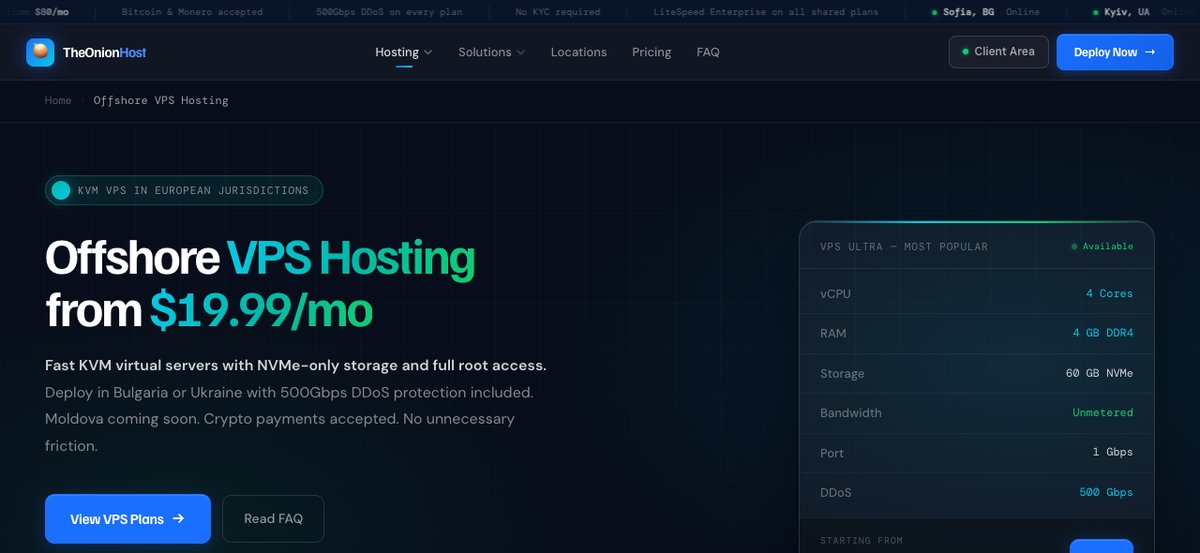Viewport: 1200px width, 553px height.
Task: Click the $80/mo ticker text
Action: pos(51,12)
